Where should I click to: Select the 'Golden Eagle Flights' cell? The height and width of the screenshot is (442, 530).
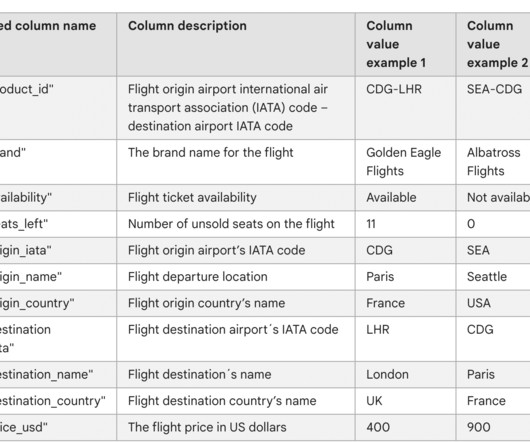click(x=405, y=162)
